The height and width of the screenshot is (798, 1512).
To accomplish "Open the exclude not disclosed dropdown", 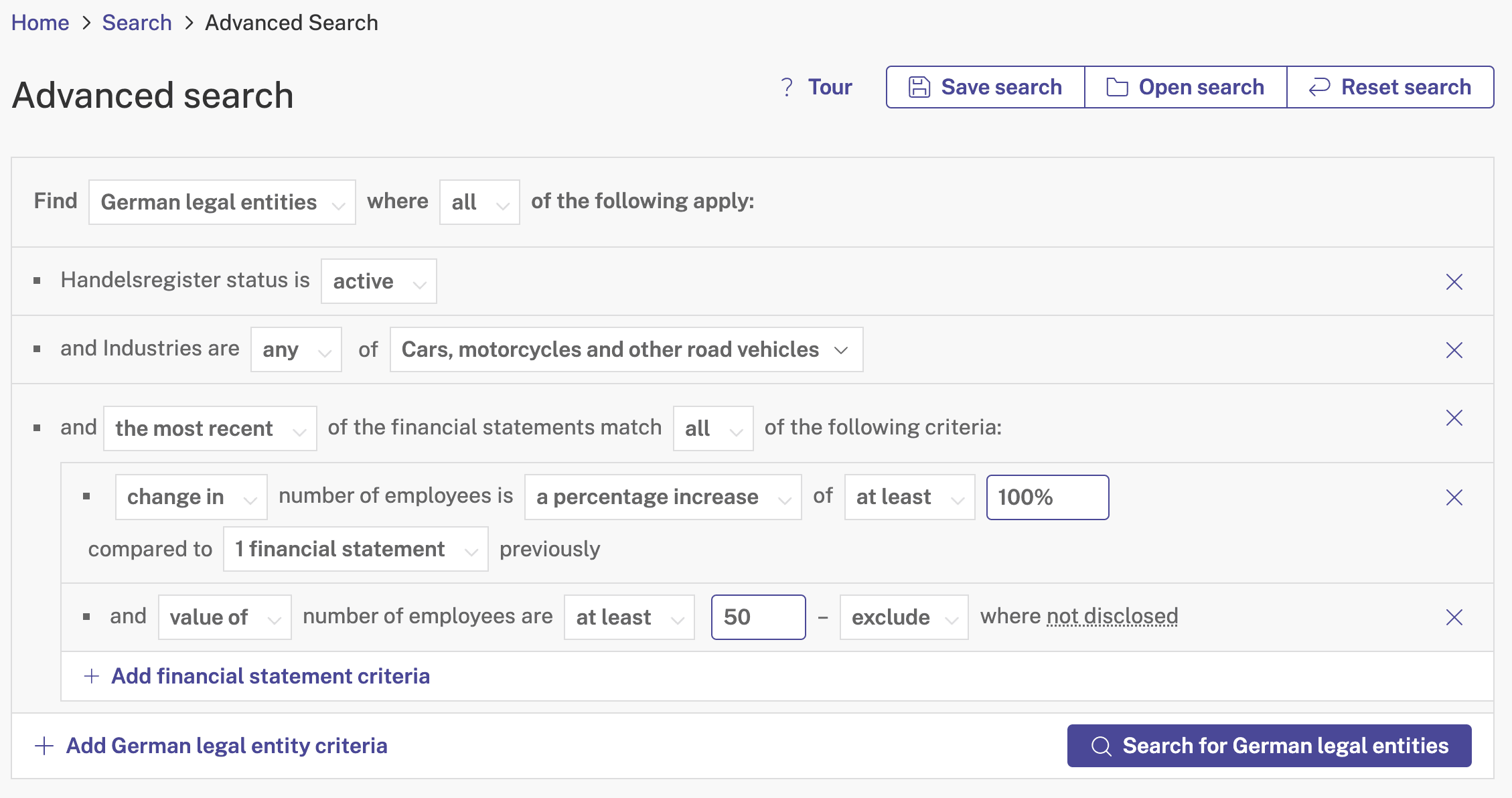I will [x=904, y=617].
